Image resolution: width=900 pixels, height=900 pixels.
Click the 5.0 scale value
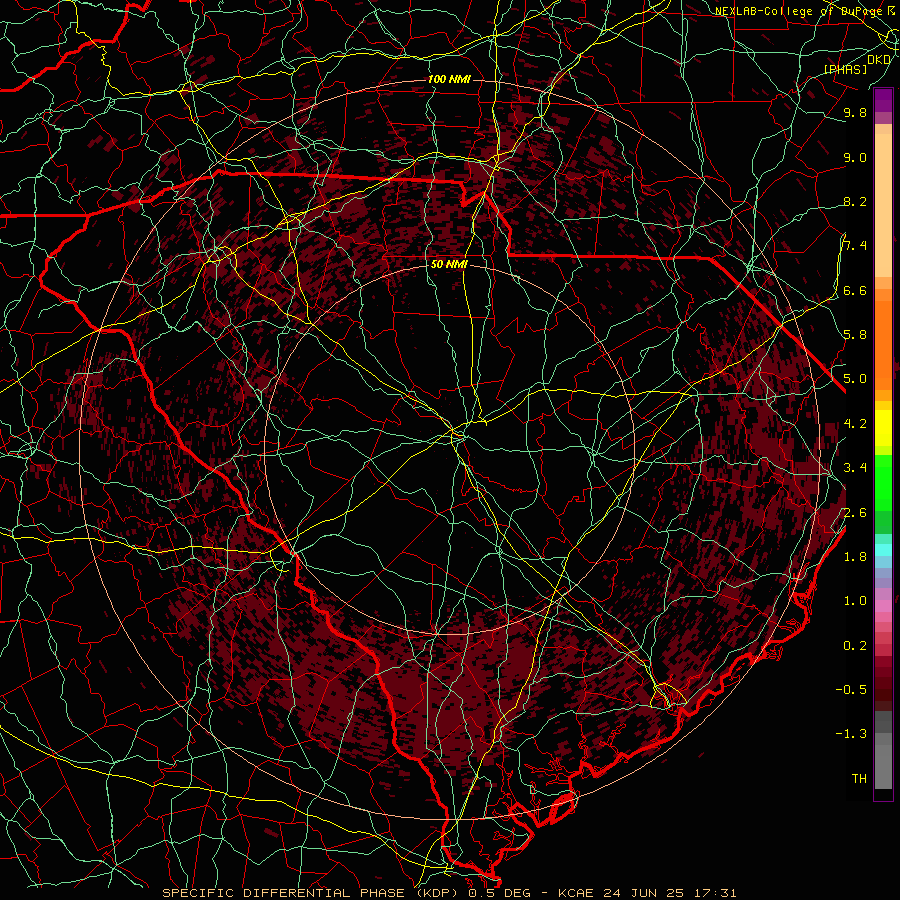(x=855, y=379)
